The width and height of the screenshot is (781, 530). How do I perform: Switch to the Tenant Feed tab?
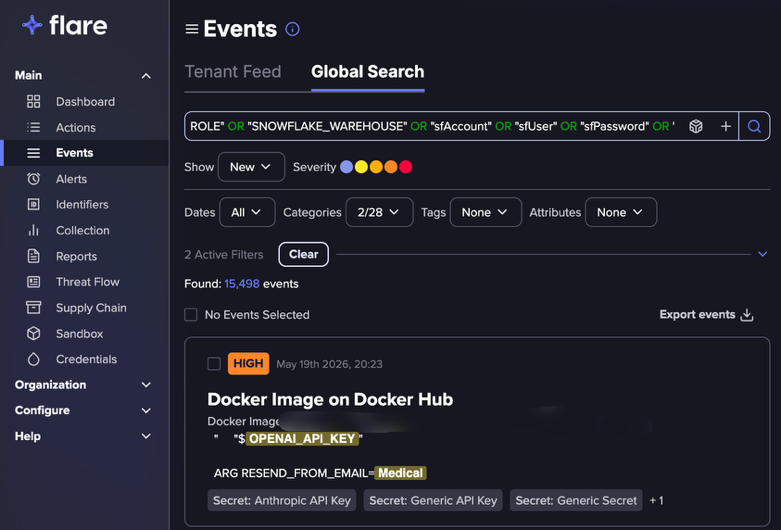pyautogui.click(x=233, y=72)
